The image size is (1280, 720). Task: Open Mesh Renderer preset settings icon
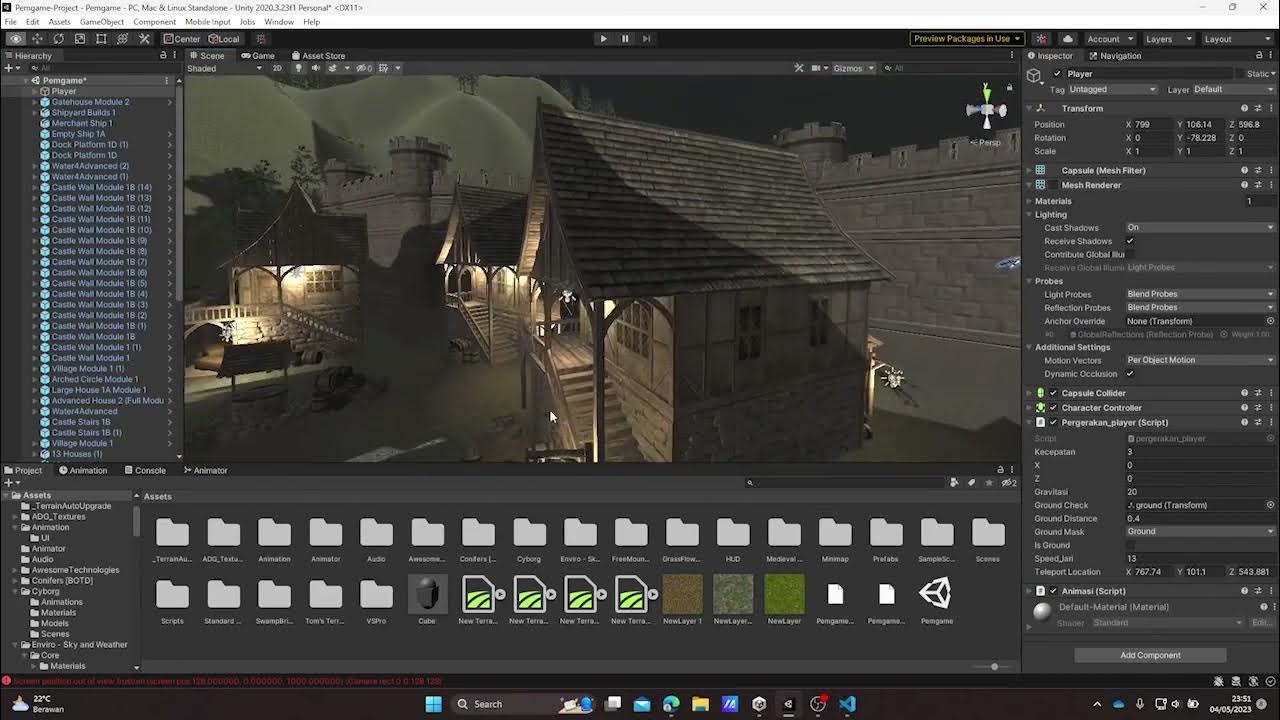(1258, 185)
